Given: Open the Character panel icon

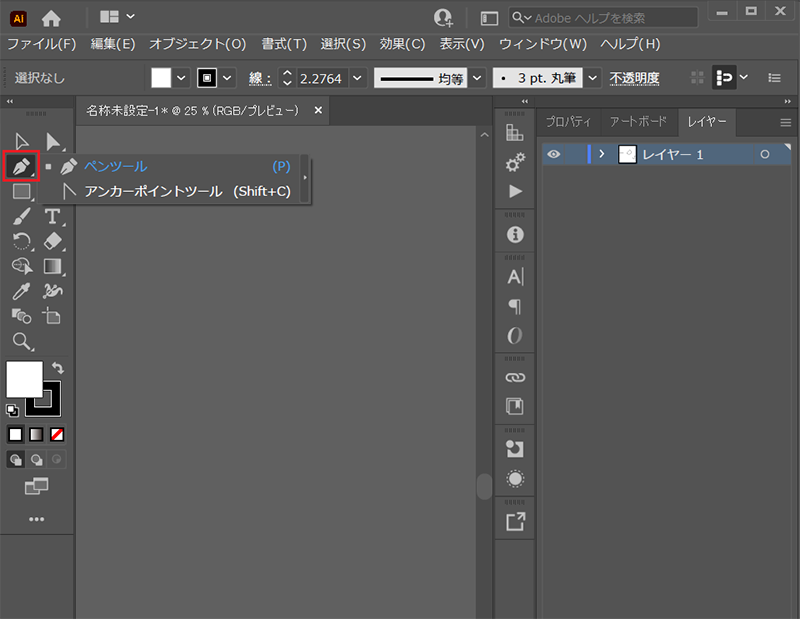Looking at the screenshot, I should tap(515, 277).
